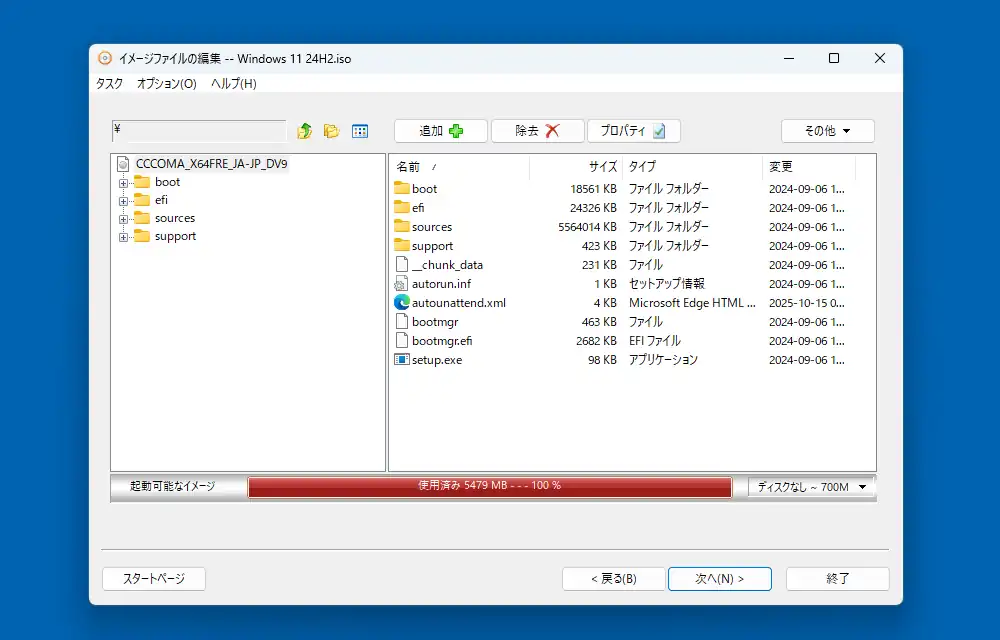Viewport: 1000px width, 640px height.
Task: Click the red used space progress bar
Action: pyautogui.click(x=489, y=487)
